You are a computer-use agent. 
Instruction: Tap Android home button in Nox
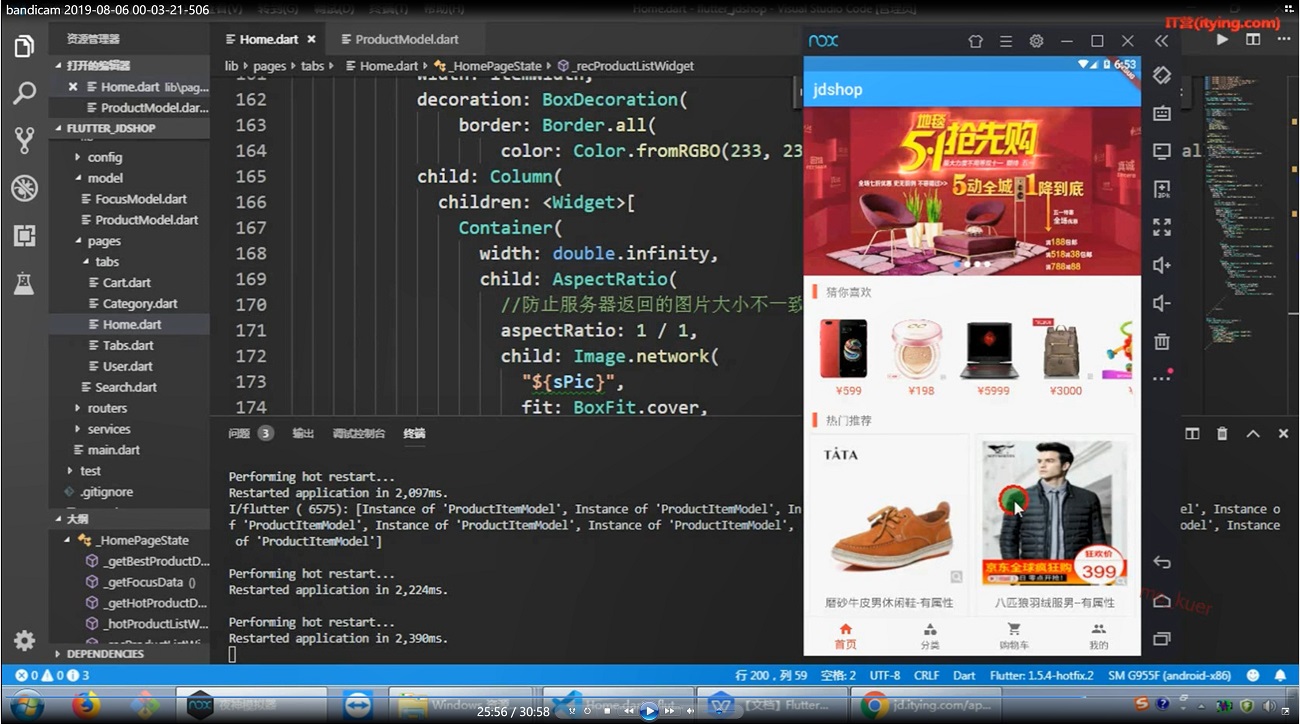(x=1161, y=601)
